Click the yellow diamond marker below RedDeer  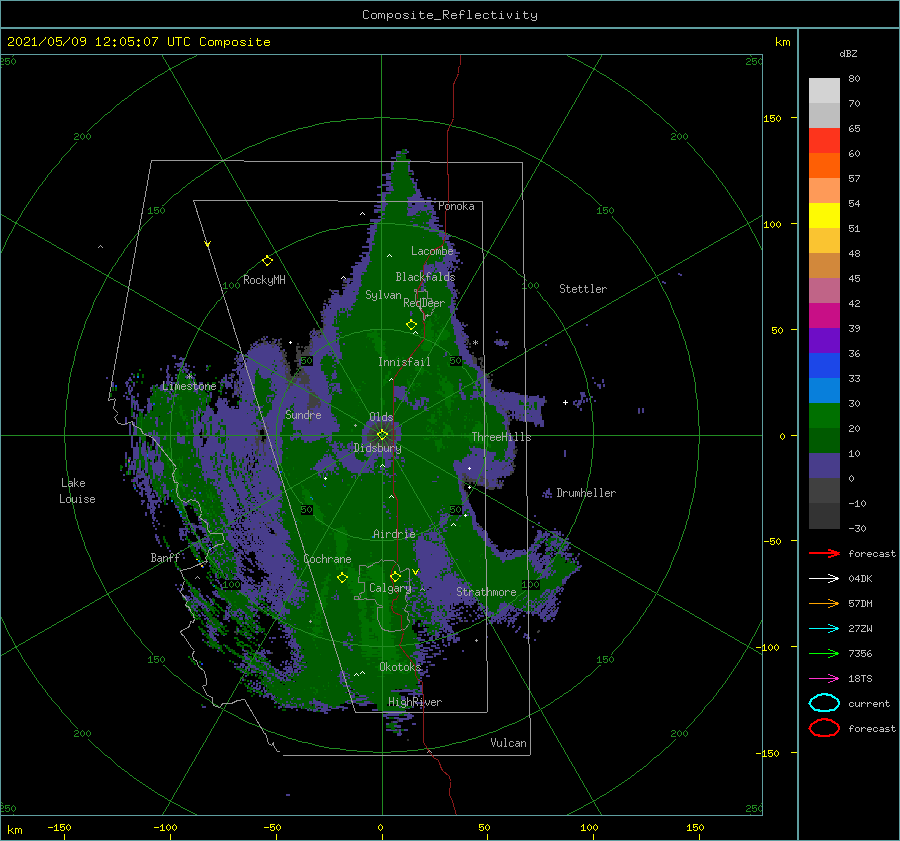tap(411, 325)
